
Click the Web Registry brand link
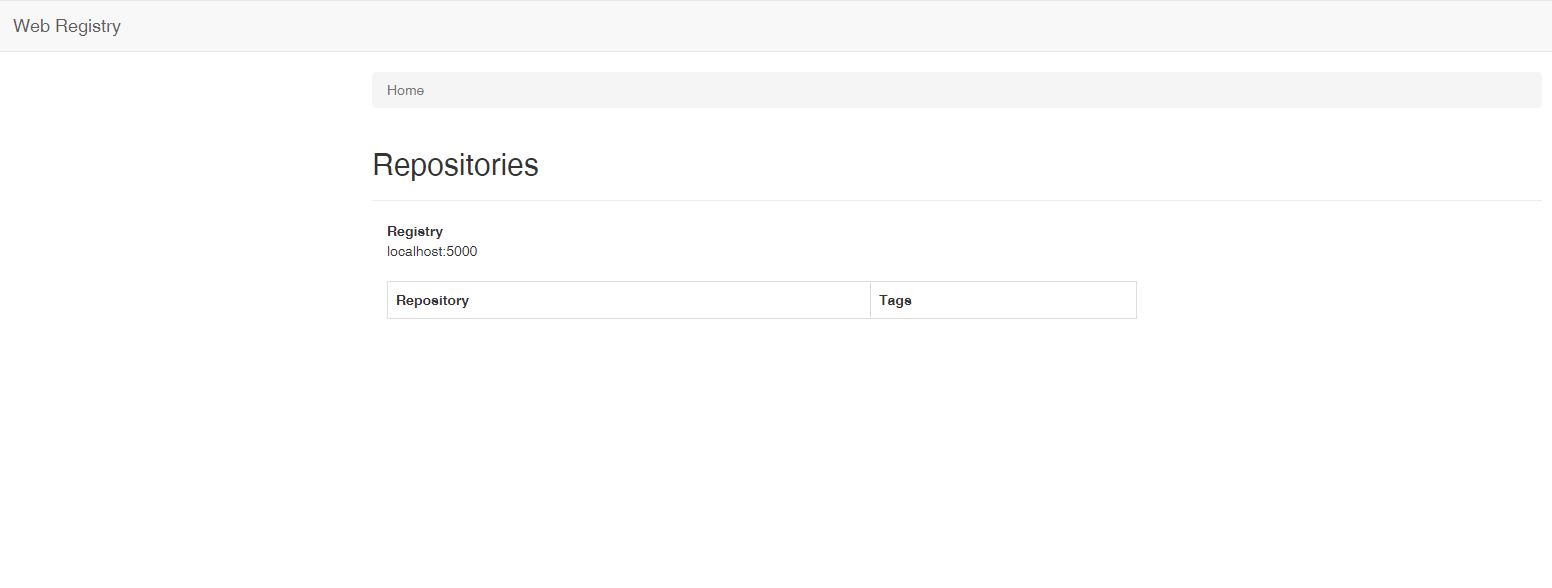[x=67, y=26]
